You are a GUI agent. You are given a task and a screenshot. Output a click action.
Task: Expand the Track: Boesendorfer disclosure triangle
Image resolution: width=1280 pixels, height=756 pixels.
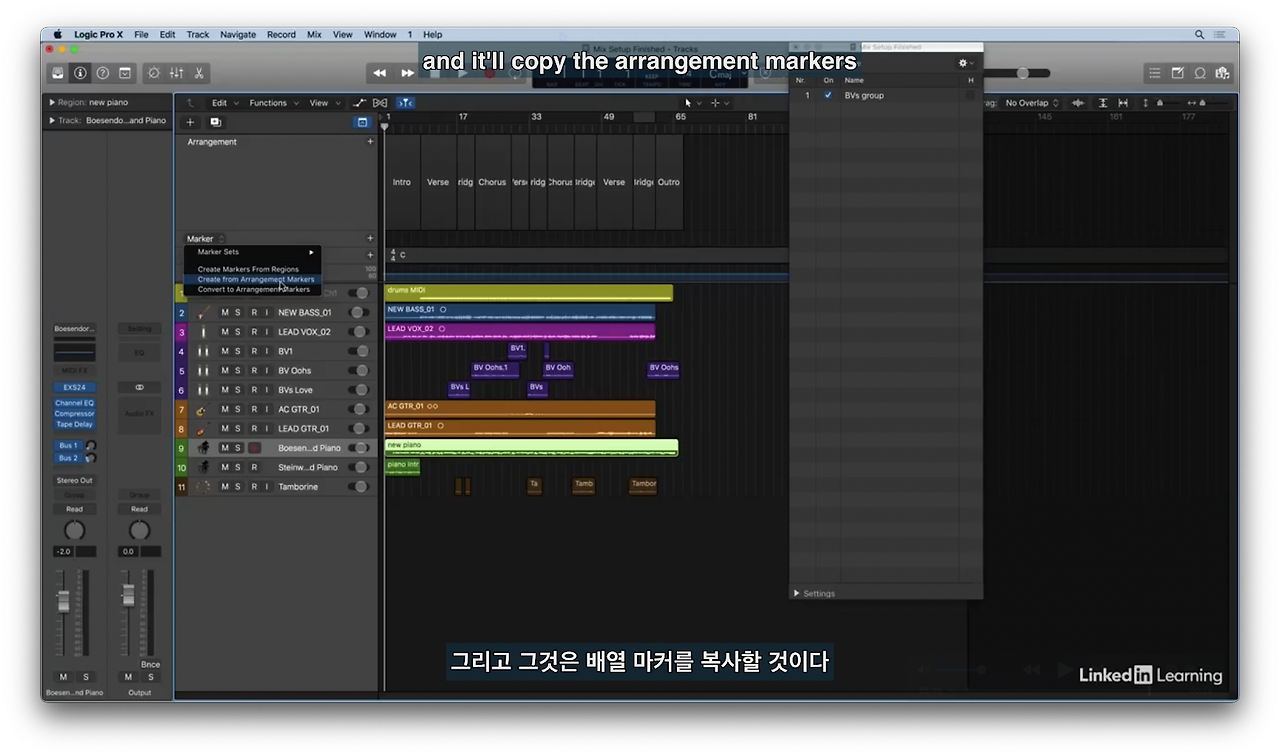(x=52, y=121)
